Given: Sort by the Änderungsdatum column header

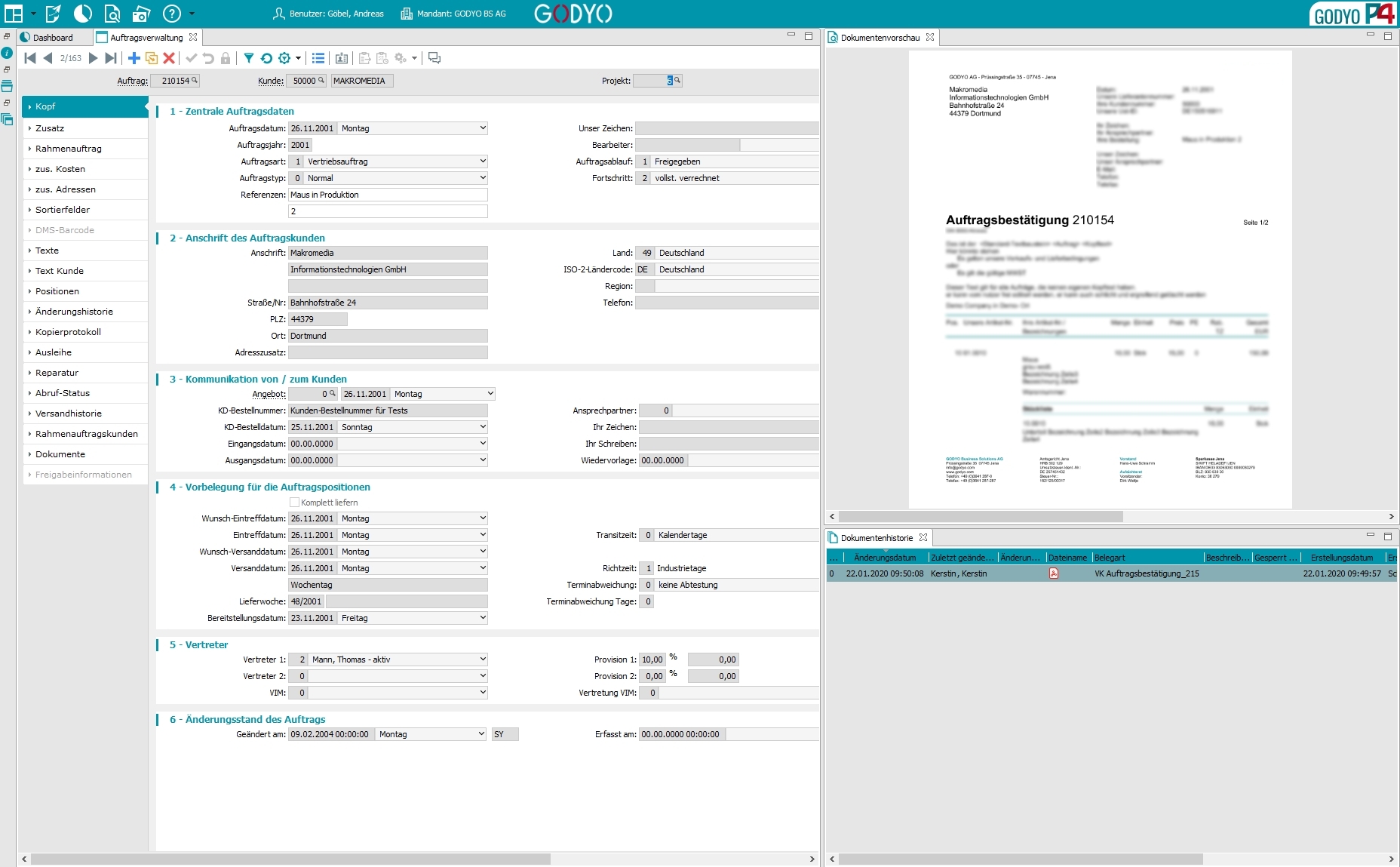Looking at the screenshot, I should point(885,558).
